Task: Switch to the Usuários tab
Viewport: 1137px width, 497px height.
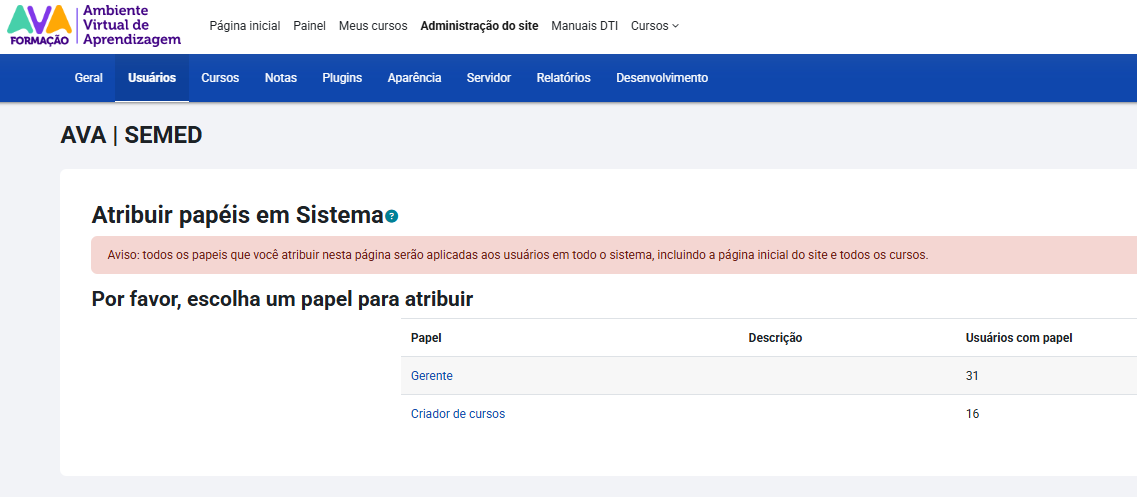Action: [x=152, y=78]
